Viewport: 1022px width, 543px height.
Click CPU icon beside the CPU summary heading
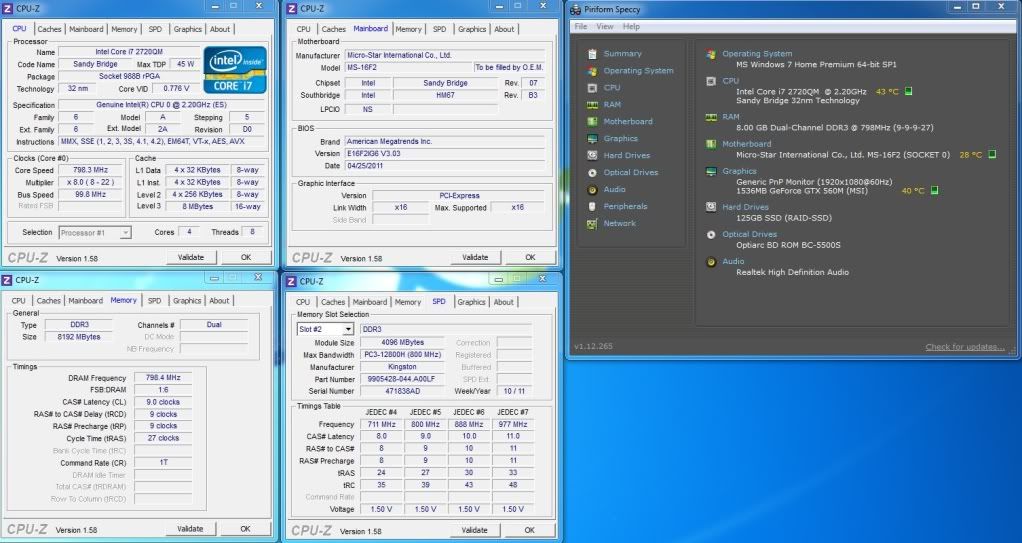point(710,81)
